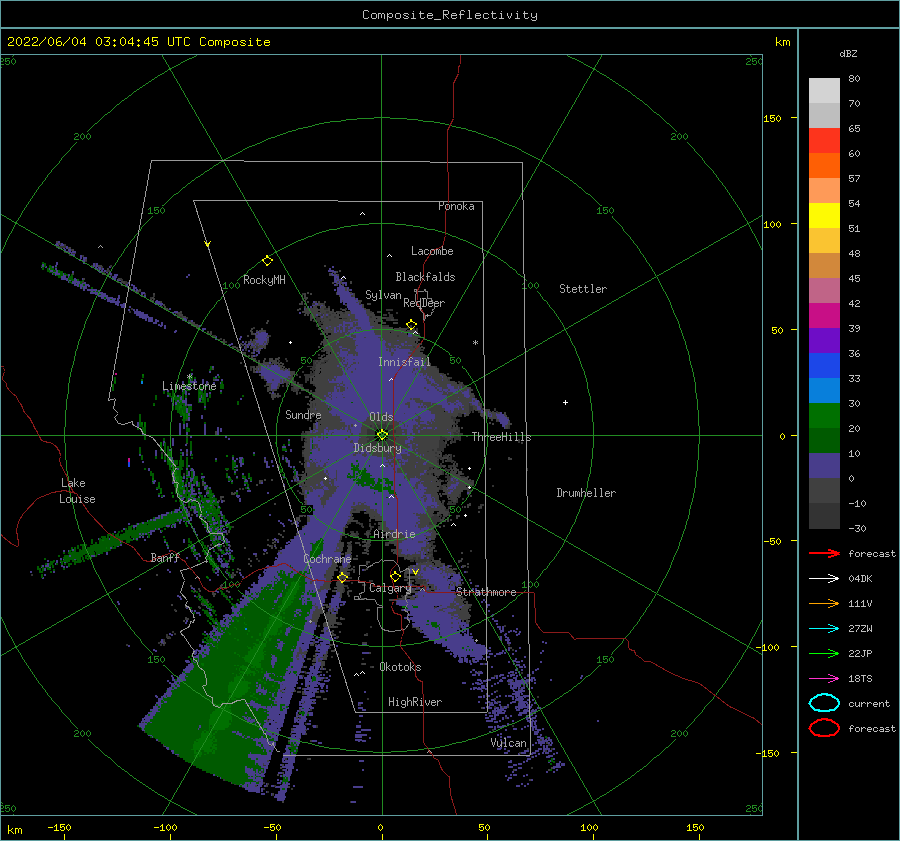
Task: Click the green 22JP arrow symbol
Action: (x=824, y=653)
